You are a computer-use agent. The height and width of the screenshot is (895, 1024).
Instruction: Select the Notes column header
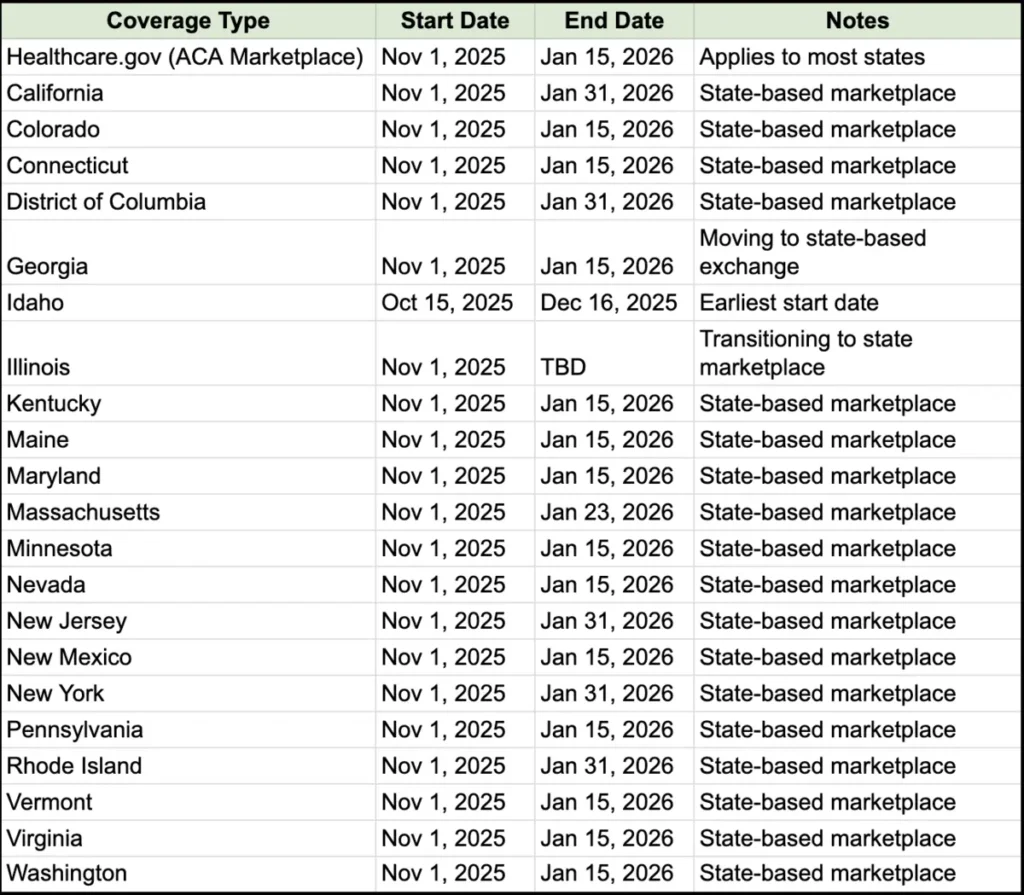tap(857, 20)
